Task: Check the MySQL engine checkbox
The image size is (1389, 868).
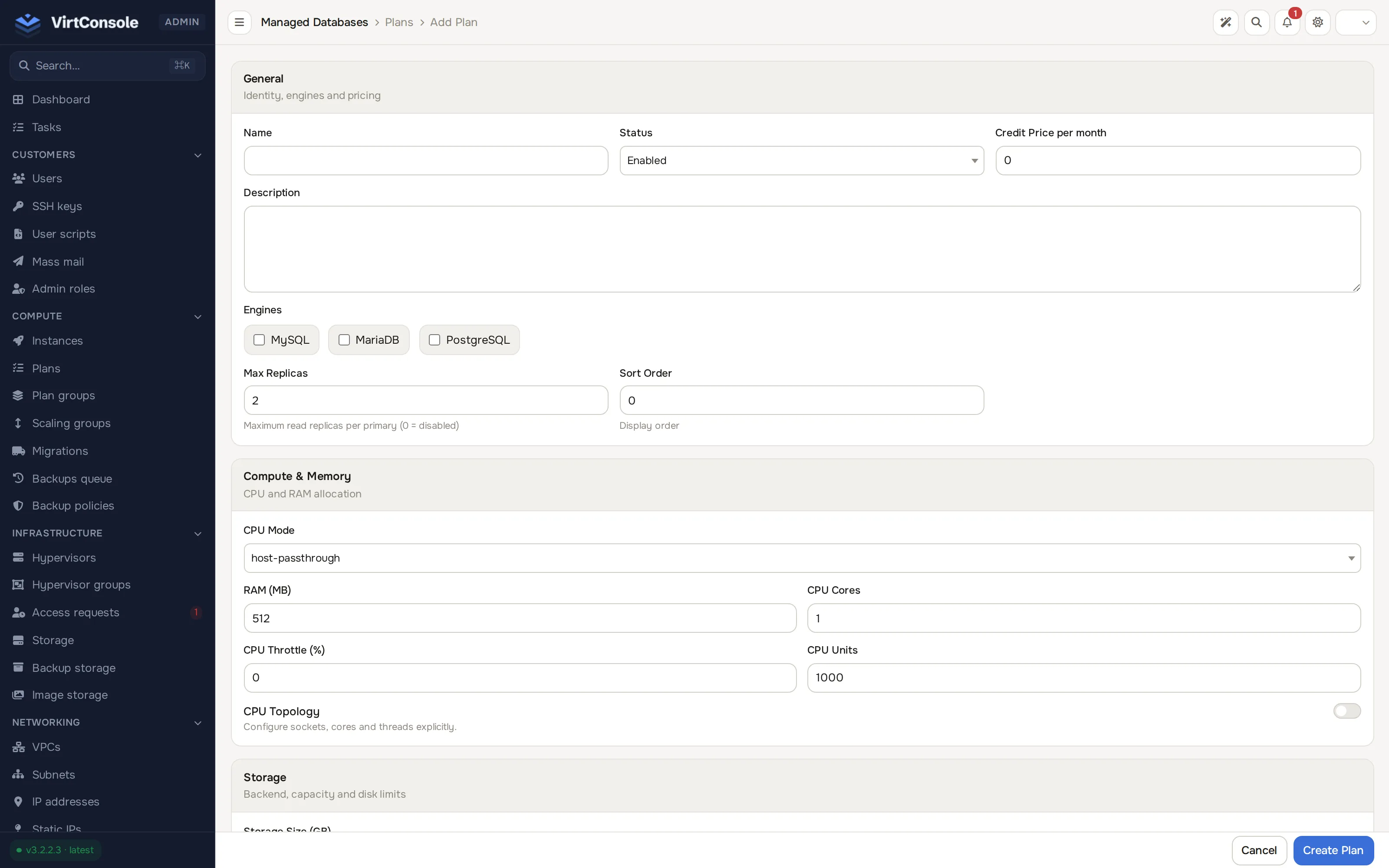Action: (260, 340)
